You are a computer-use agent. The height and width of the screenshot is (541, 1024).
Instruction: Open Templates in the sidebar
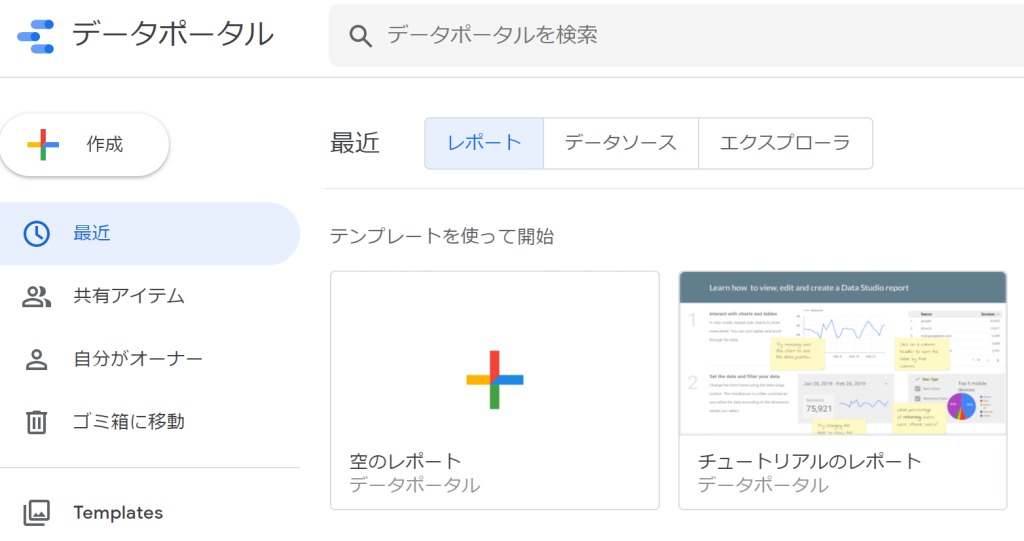tap(150, 513)
